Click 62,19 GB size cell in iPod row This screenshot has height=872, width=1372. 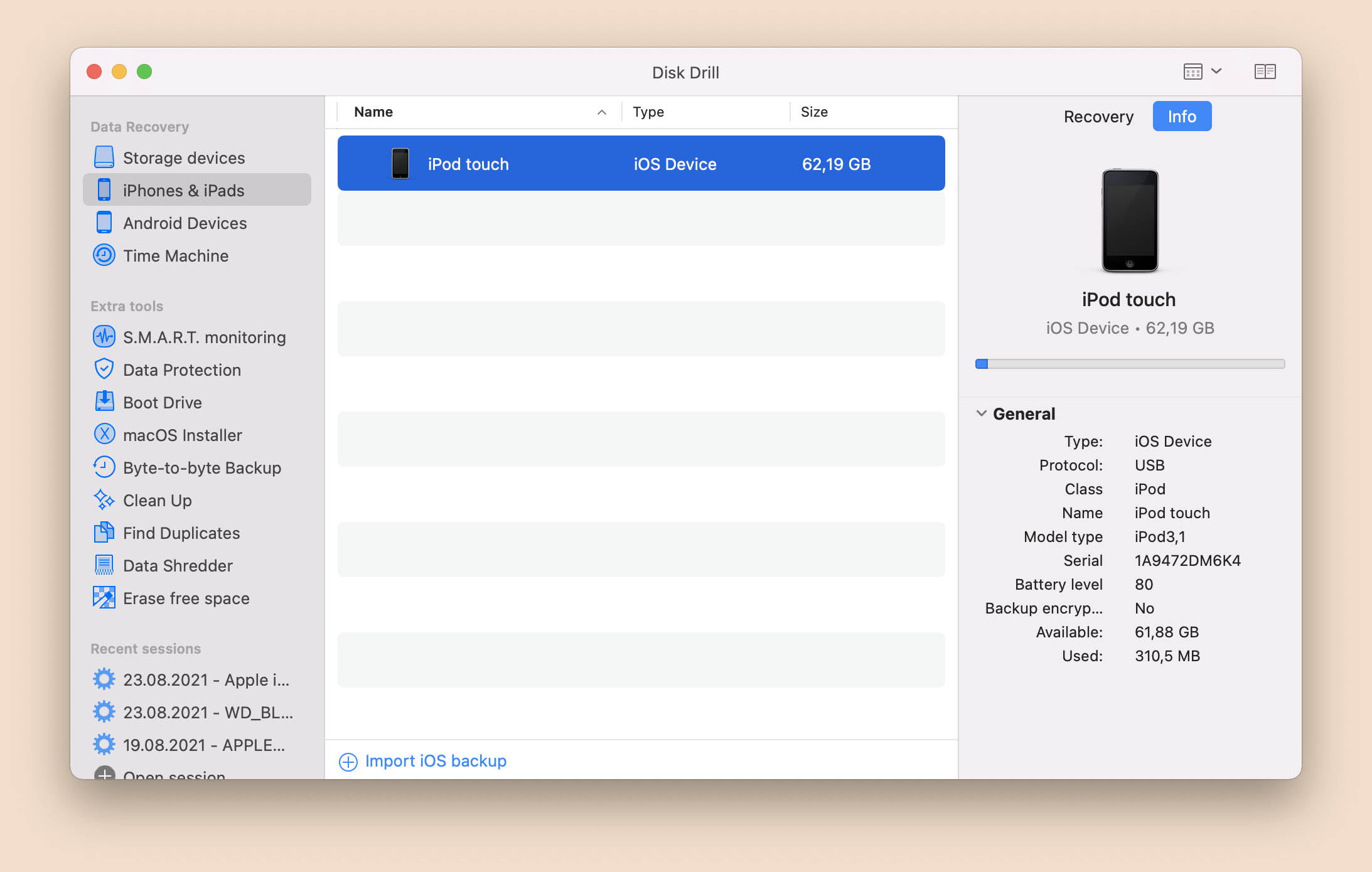click(x=836, y=164)
